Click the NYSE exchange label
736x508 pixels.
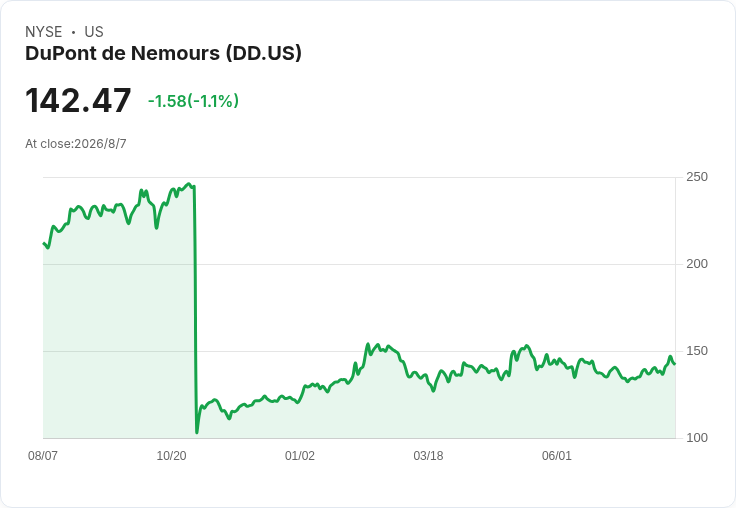click(44, 32)
